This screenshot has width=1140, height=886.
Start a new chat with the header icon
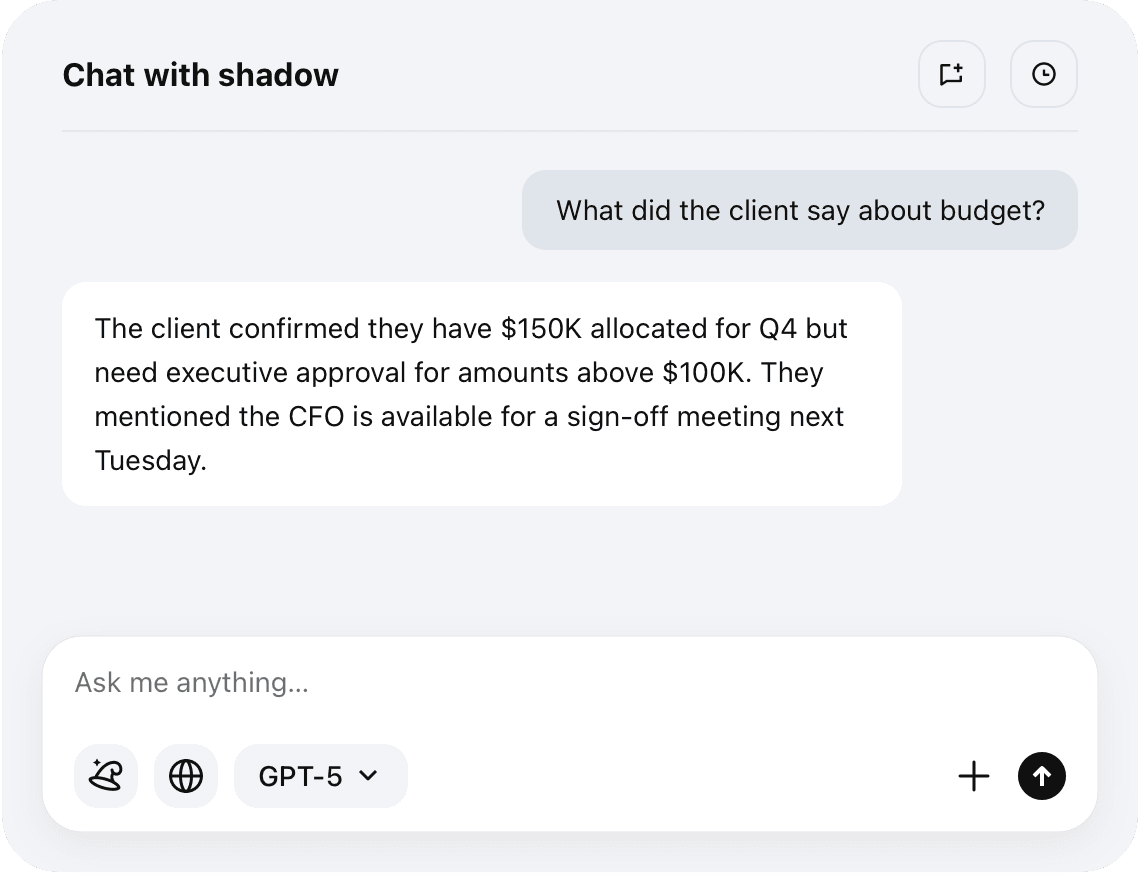[x=951, y=74]
